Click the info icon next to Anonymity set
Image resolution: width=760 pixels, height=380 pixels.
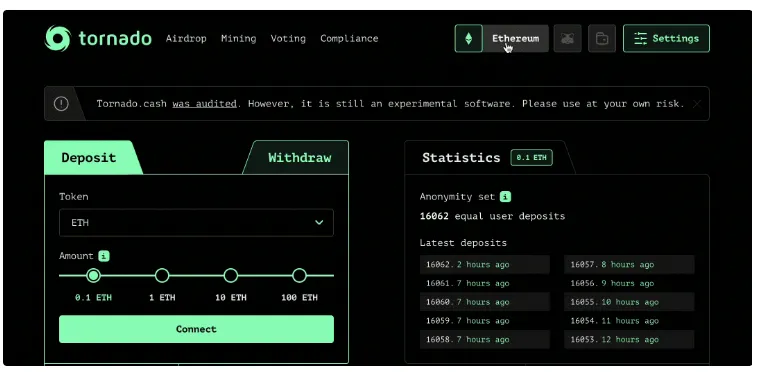[506, 196]
